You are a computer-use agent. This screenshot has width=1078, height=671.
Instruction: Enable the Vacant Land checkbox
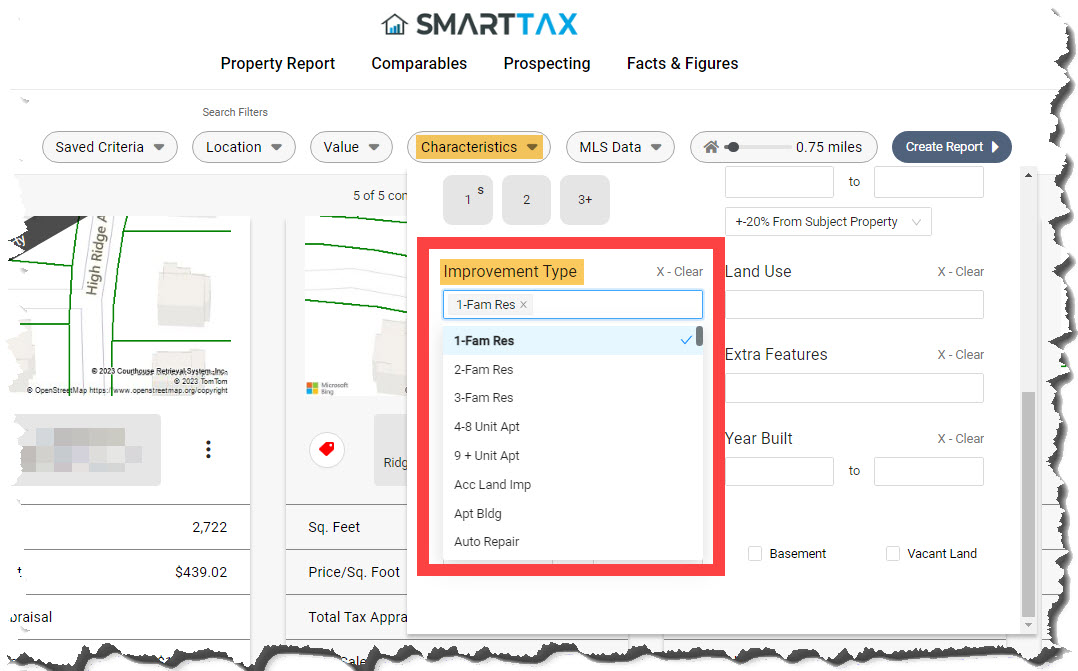click(892, 553)
